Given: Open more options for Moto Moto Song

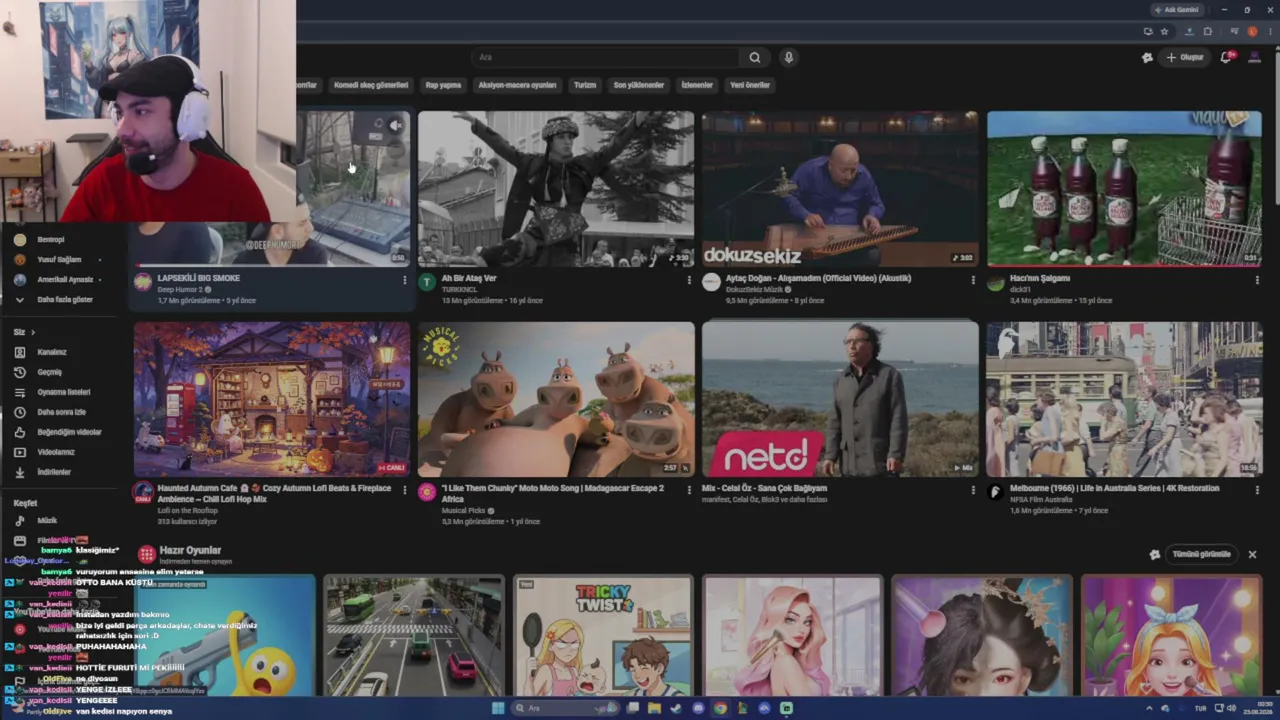Looking at the screenshot, I should click(x=688, y=490).
